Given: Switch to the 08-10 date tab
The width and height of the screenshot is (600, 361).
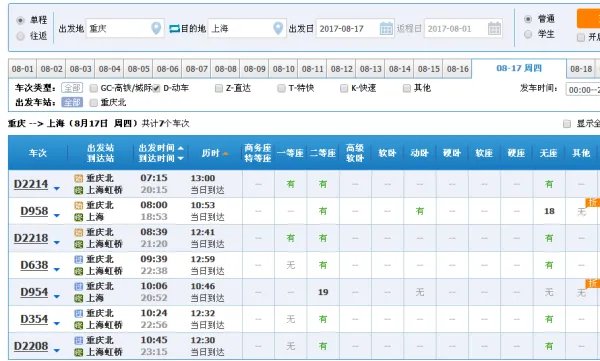Looking at the screenshot, I should click(x=284, y=69).
